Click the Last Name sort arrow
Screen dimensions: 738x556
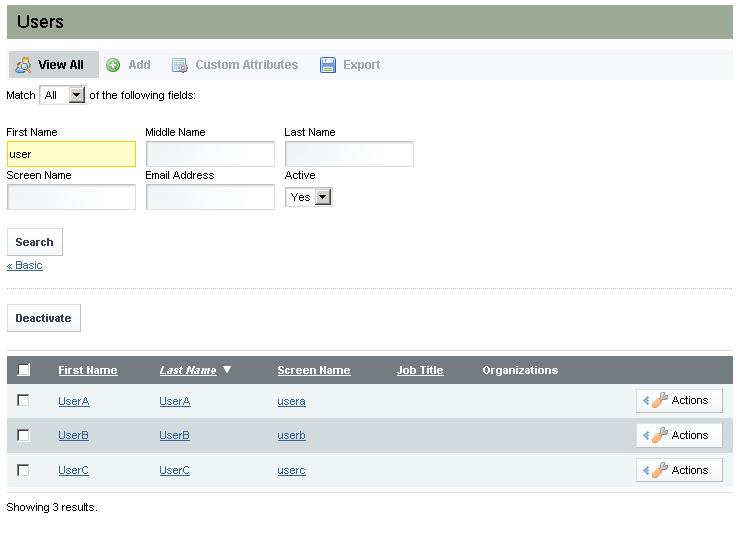pos(227,370)
